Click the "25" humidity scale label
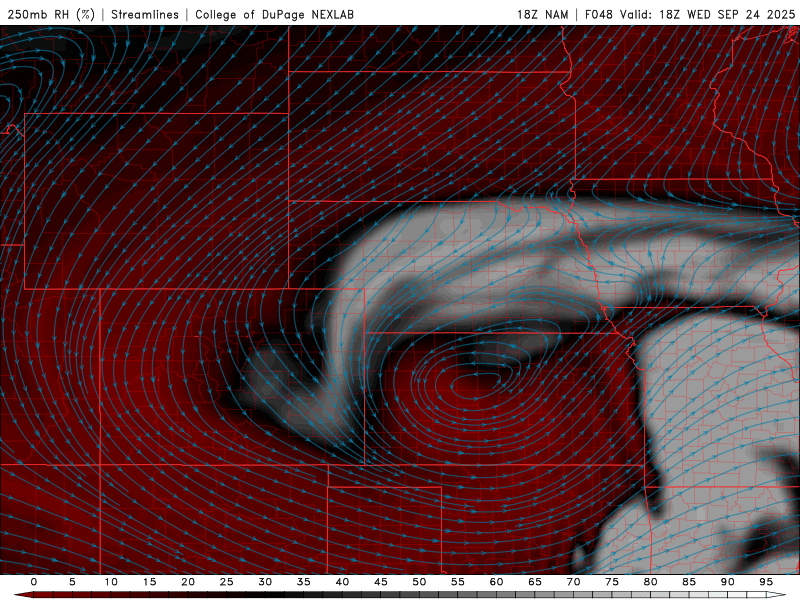The height and width of the screenshot is (600, 800). [x=227, y=582]
